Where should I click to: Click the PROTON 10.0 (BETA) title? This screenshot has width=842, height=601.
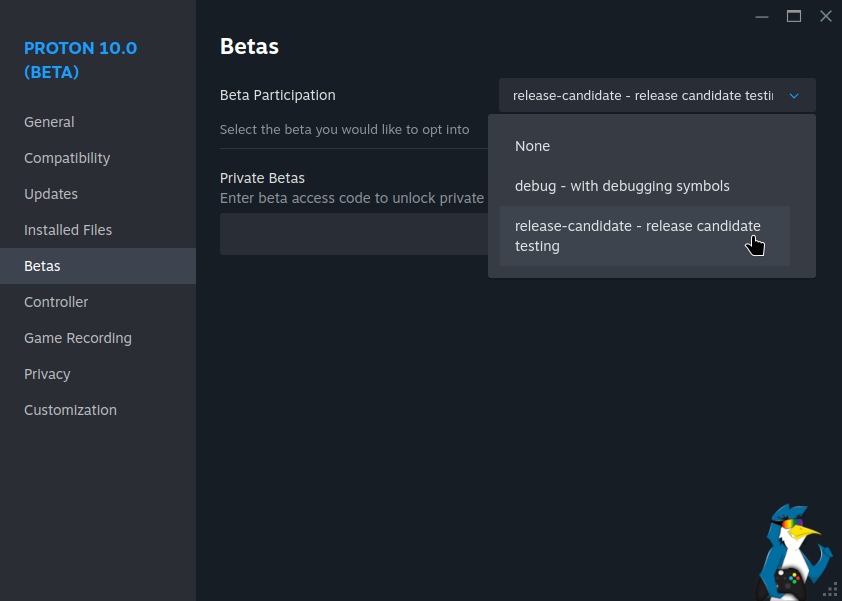coord(80,60)
